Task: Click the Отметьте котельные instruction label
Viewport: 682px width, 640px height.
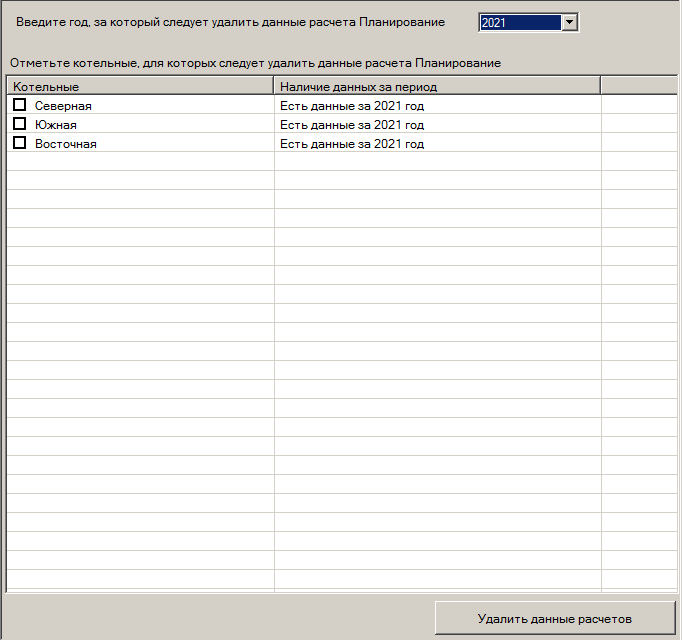Action: [254, 63]
